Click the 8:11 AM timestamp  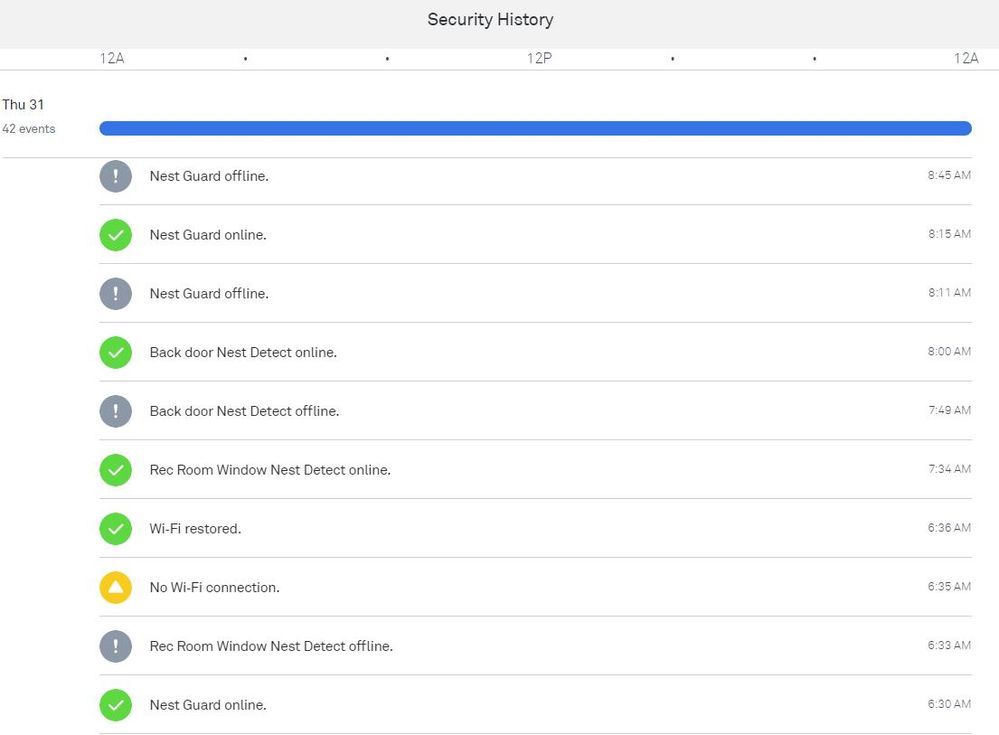tap(949, 292)
